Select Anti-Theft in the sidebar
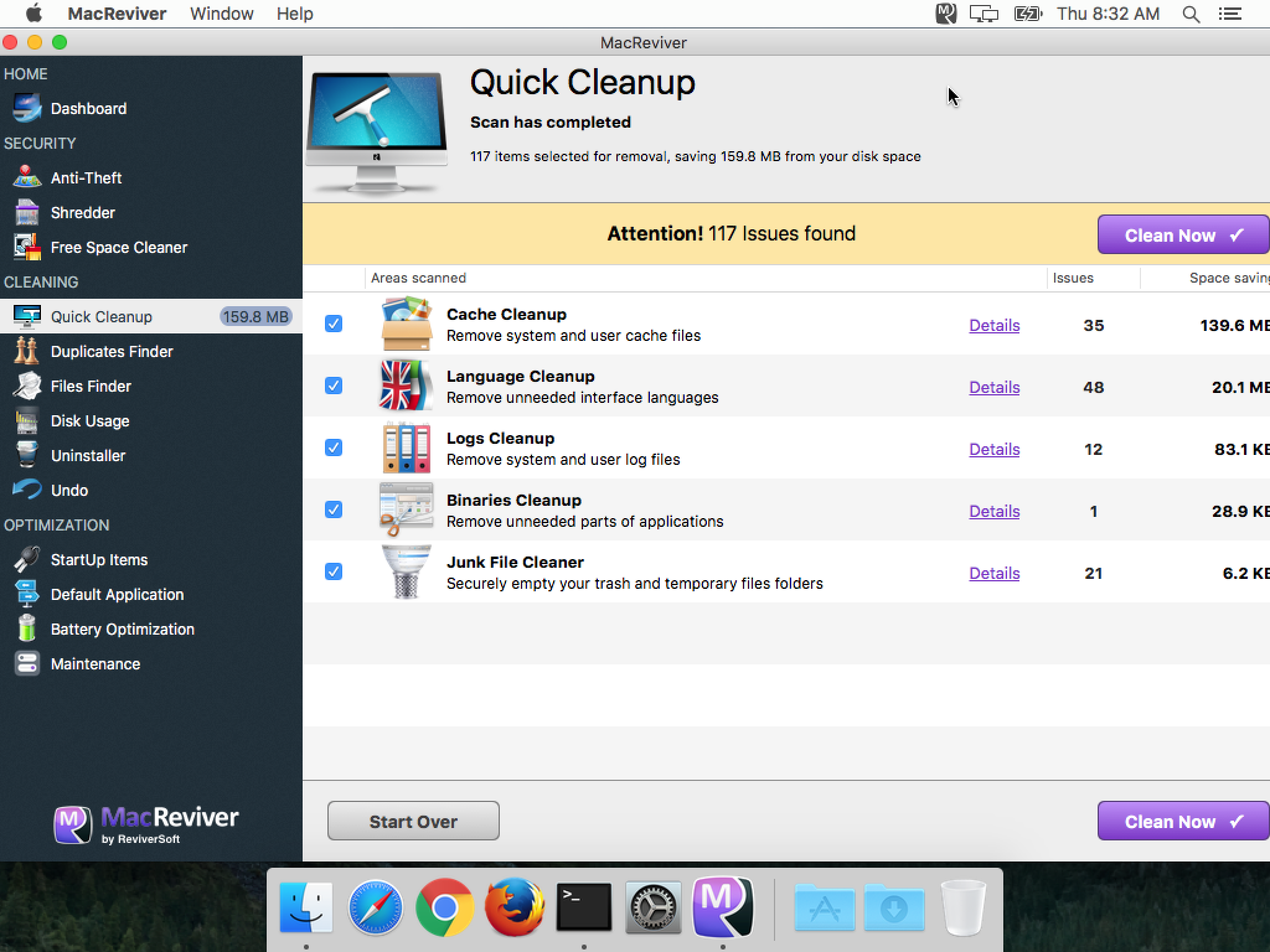1270x952 pixels. point(86,178)
